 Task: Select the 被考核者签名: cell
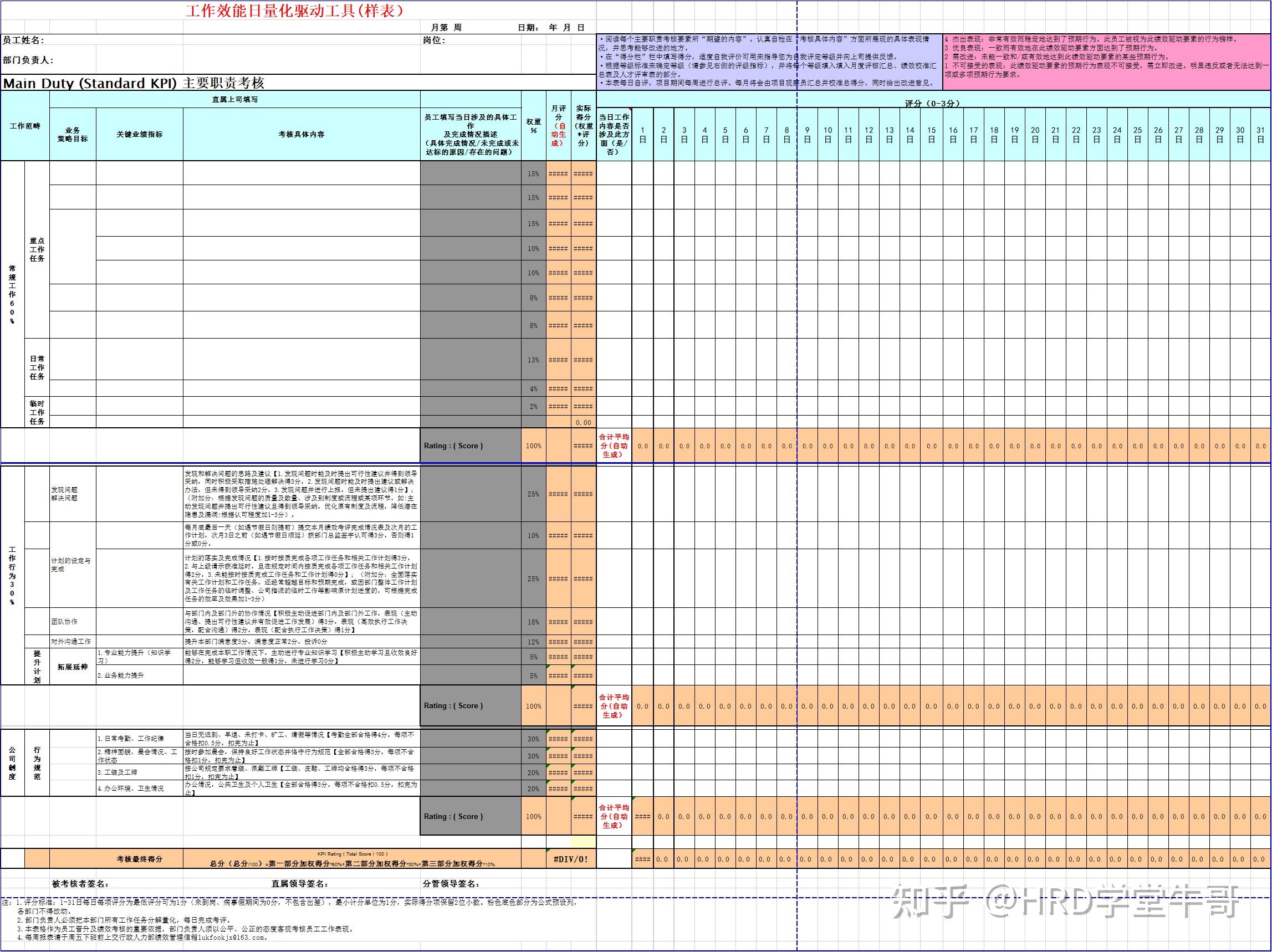[x=80, y=884]
